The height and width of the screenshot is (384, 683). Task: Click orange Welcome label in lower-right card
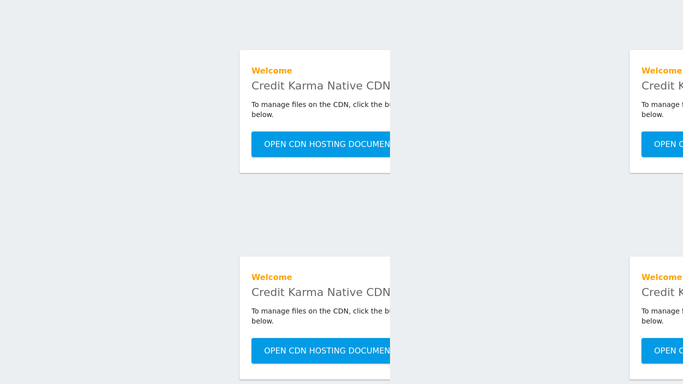[661, 277]
